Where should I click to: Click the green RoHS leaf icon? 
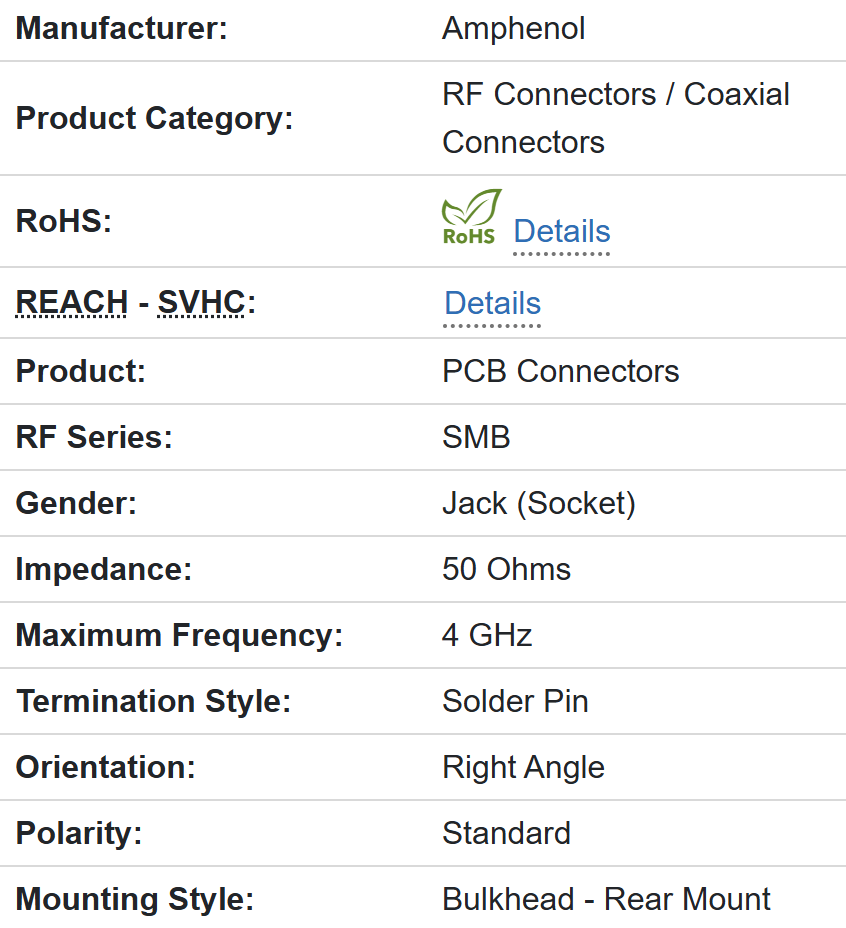pyautogui.click(x=470, y=217)
